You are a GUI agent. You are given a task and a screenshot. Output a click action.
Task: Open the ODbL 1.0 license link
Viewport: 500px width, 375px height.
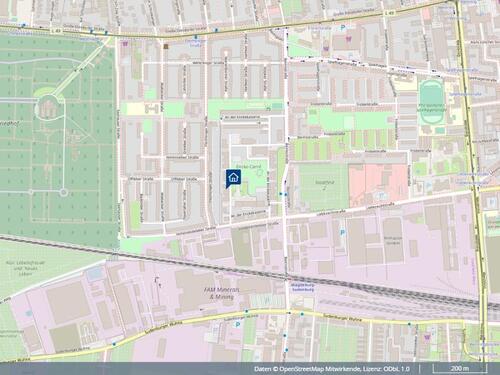pos(397,369)
